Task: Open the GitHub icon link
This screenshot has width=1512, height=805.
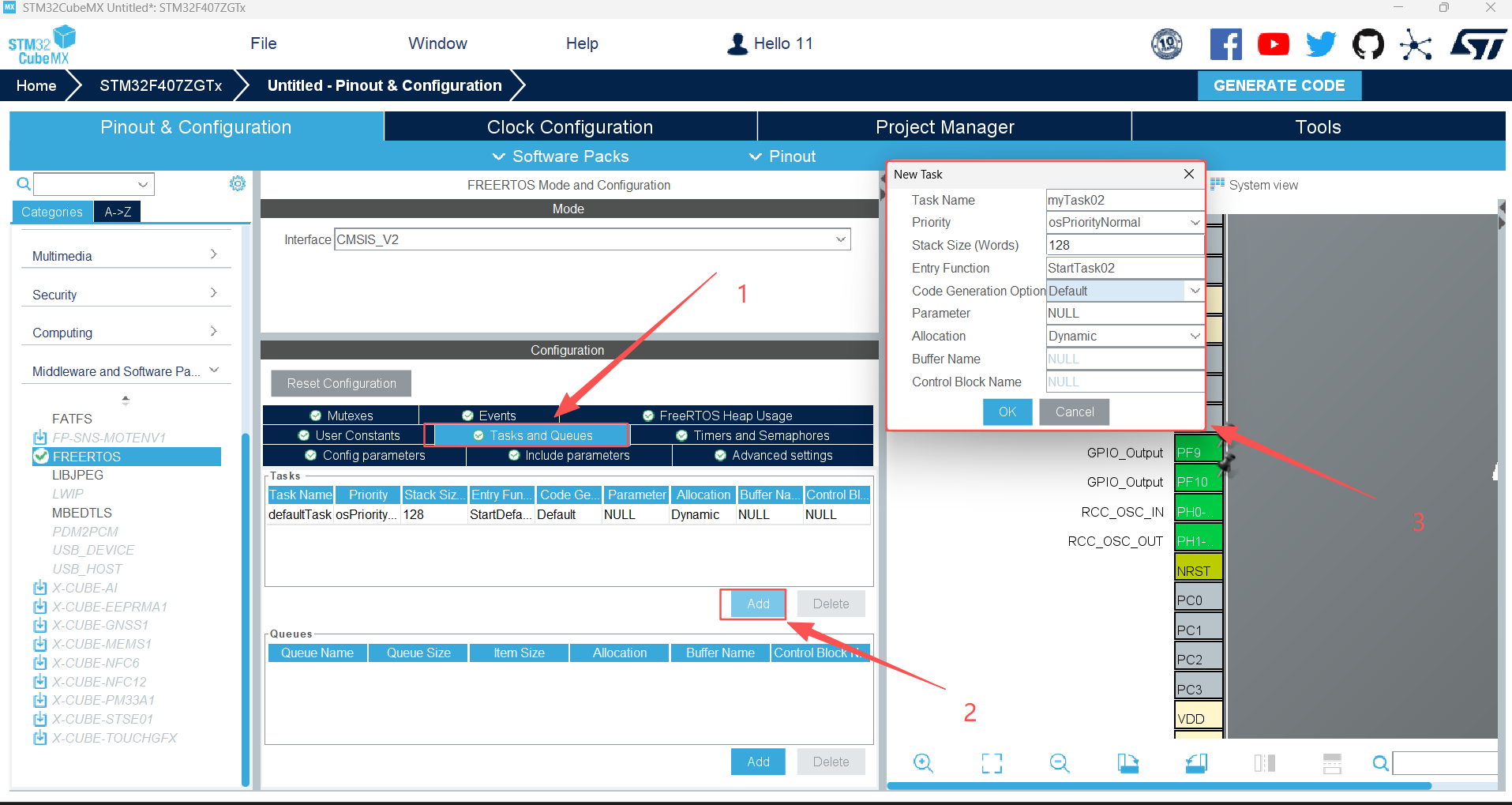Action: click(1368, 44)
